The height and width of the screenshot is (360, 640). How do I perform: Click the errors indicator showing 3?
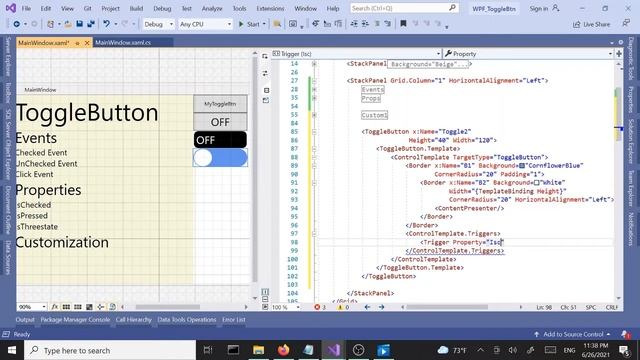click(x=320, y=307)
